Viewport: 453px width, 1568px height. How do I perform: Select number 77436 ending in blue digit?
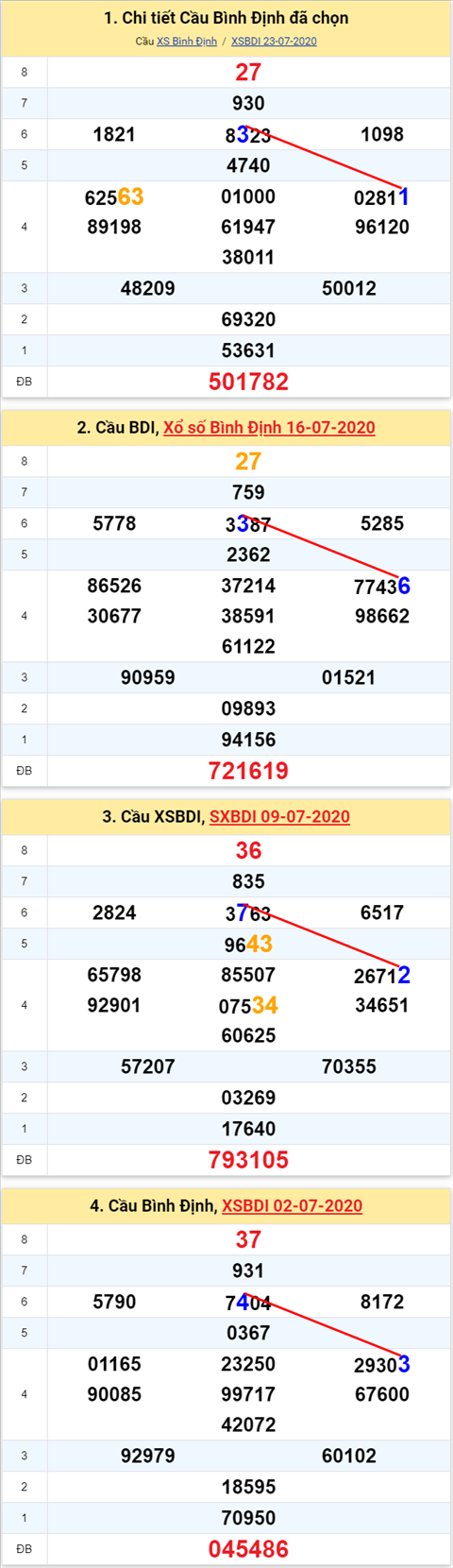pyautogui.click(x=381, y=586)
